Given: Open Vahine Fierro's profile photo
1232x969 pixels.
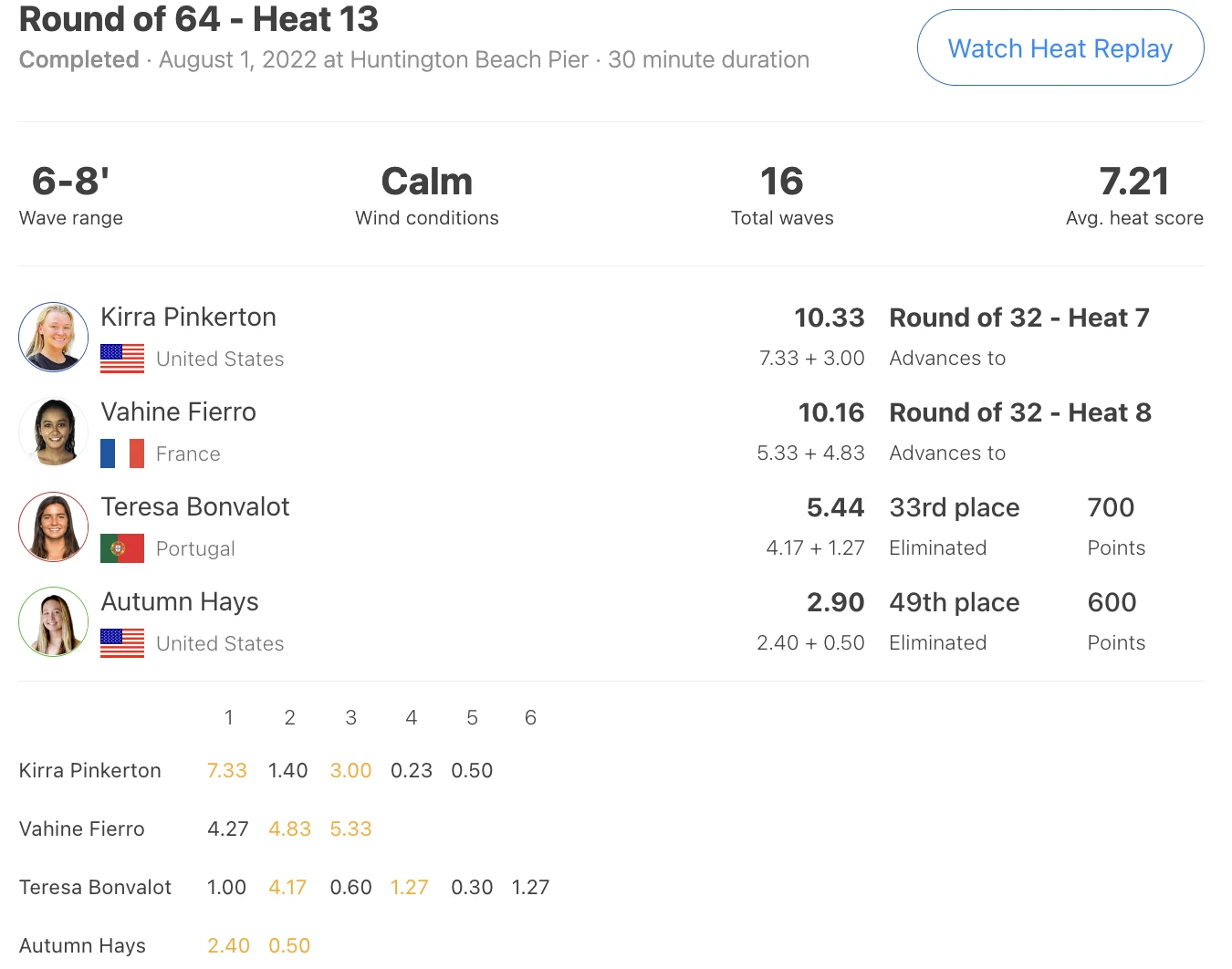Looking at the screenshot, I should [54, 432].
